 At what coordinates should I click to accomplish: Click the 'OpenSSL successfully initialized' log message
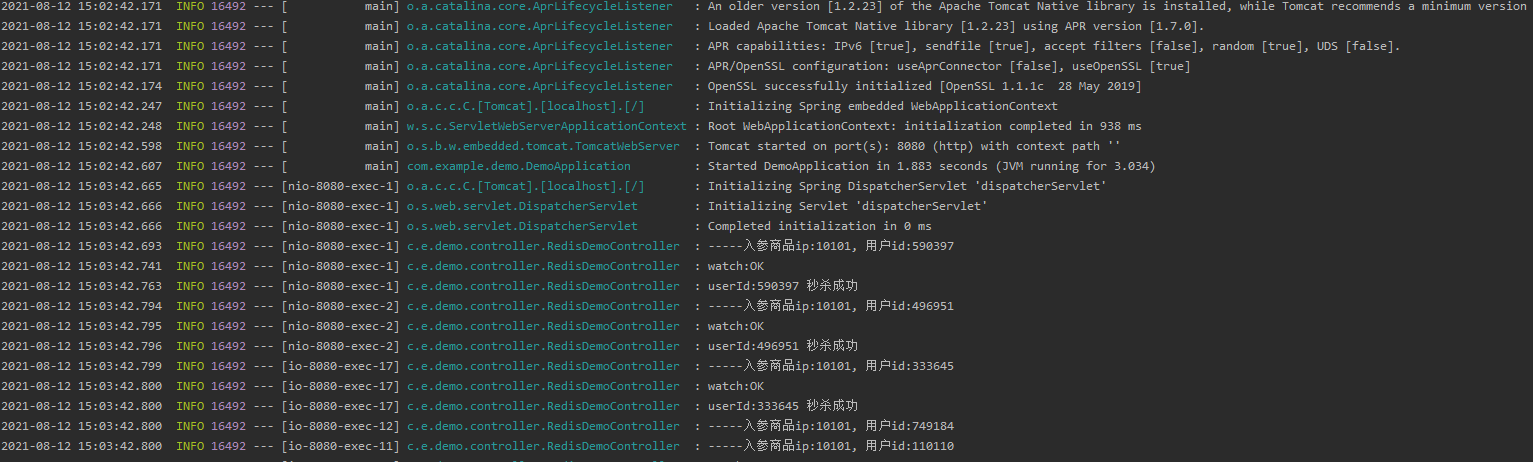tap(924, 86)
